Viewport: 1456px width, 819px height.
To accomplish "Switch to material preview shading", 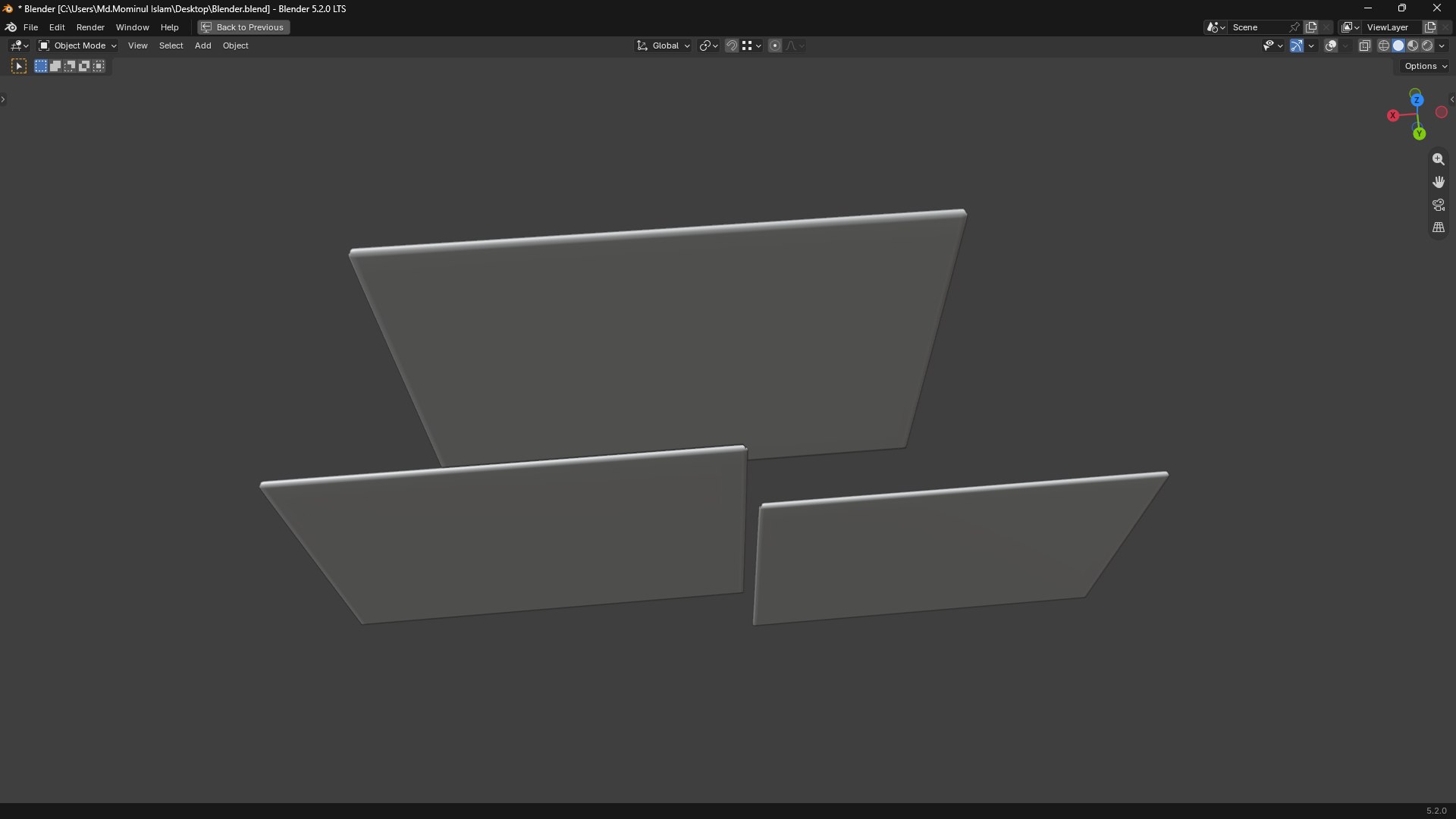I will click(1413, 45).
